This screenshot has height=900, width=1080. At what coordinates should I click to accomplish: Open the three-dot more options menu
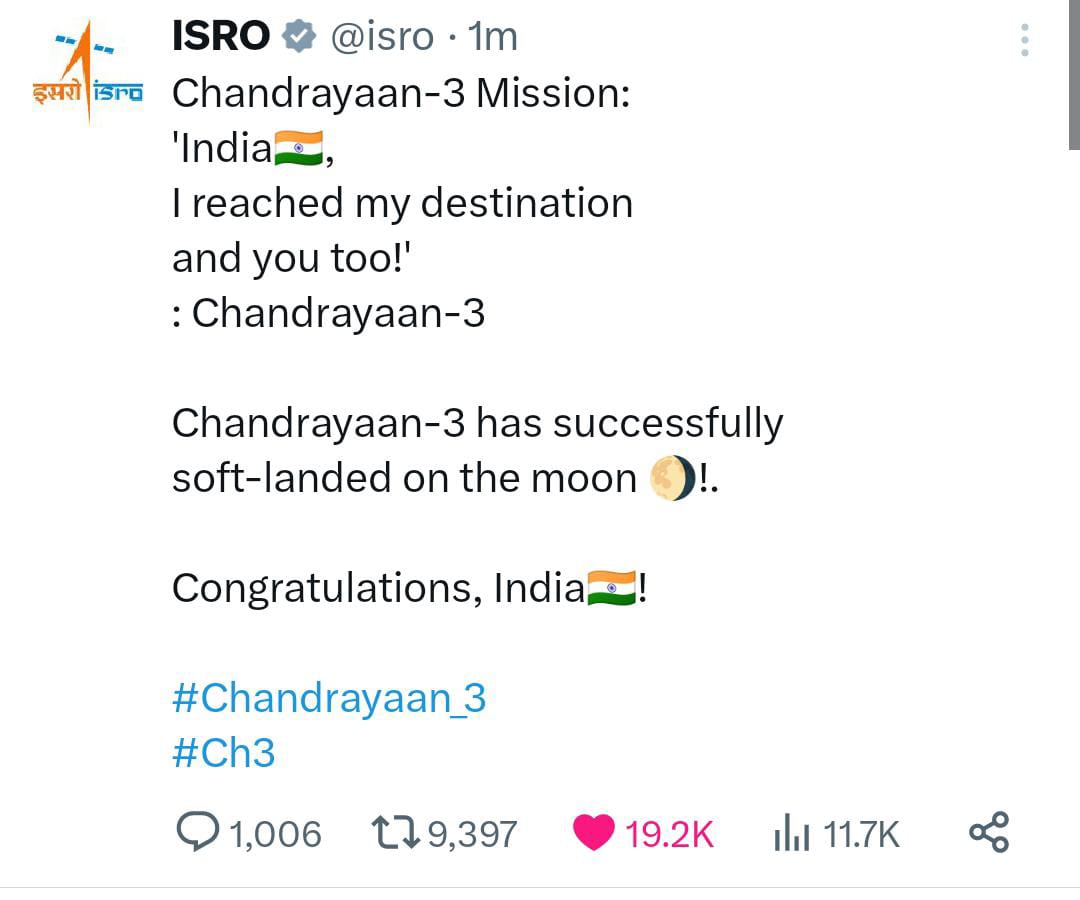[1023, 39]
